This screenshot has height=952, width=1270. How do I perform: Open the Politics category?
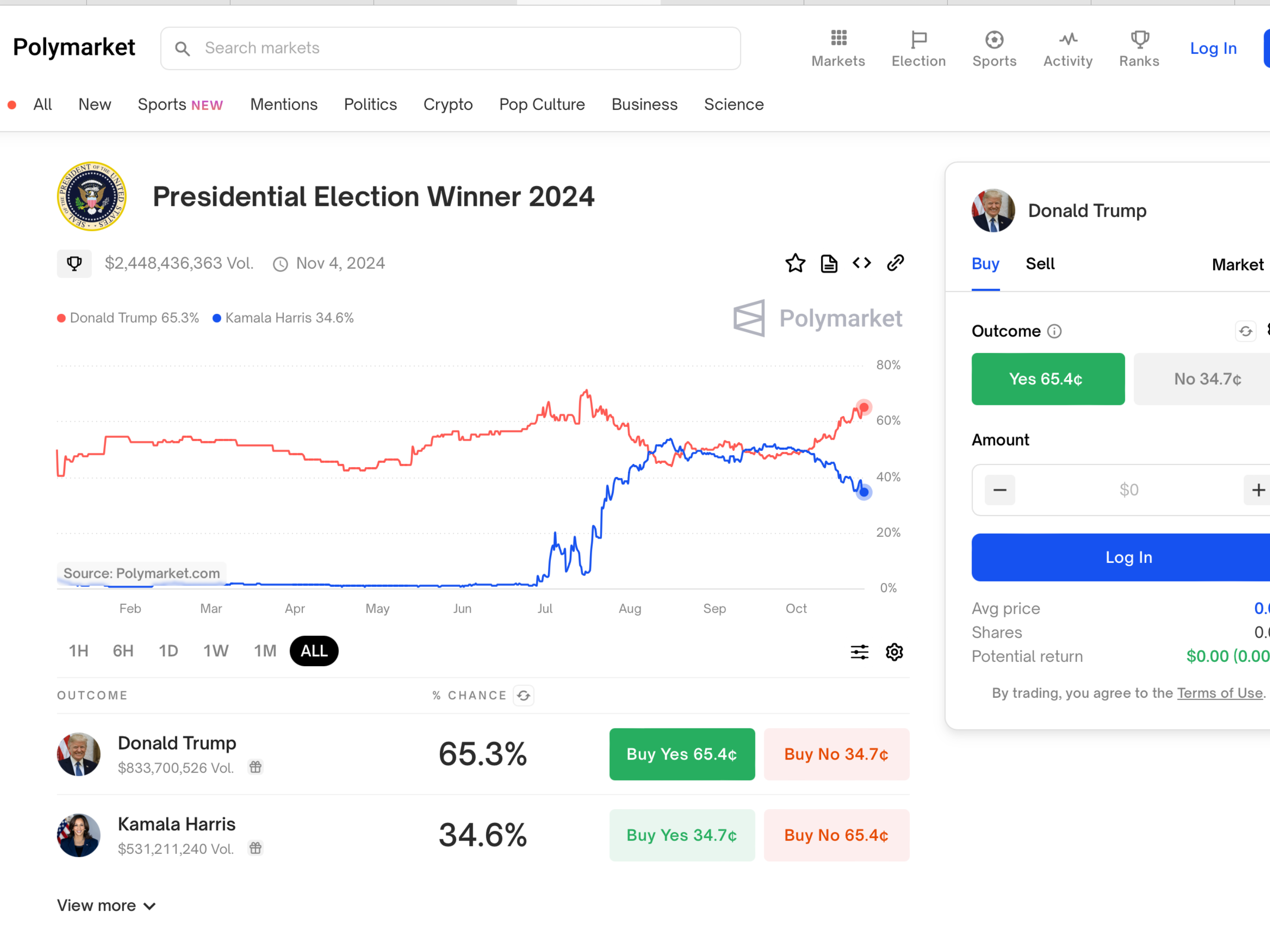pos(370,105)
